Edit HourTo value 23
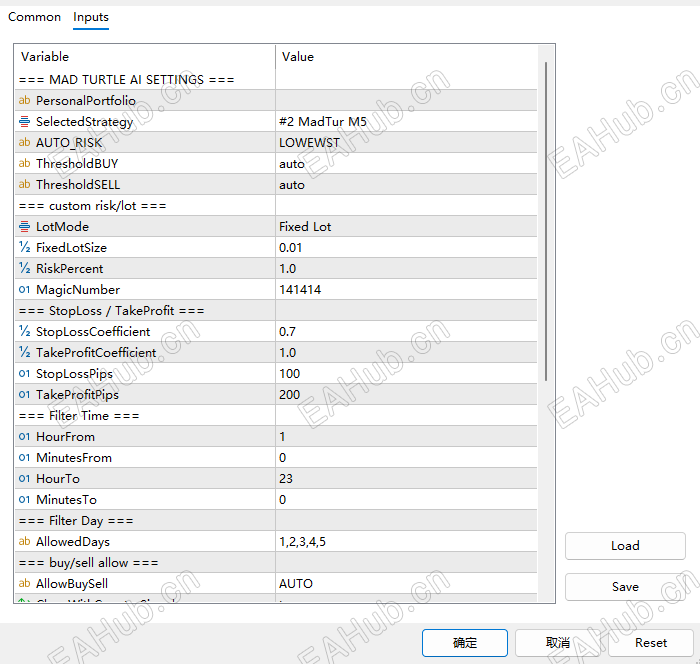The width and height of the screenshot is (700, 664). tap(406, 478)
